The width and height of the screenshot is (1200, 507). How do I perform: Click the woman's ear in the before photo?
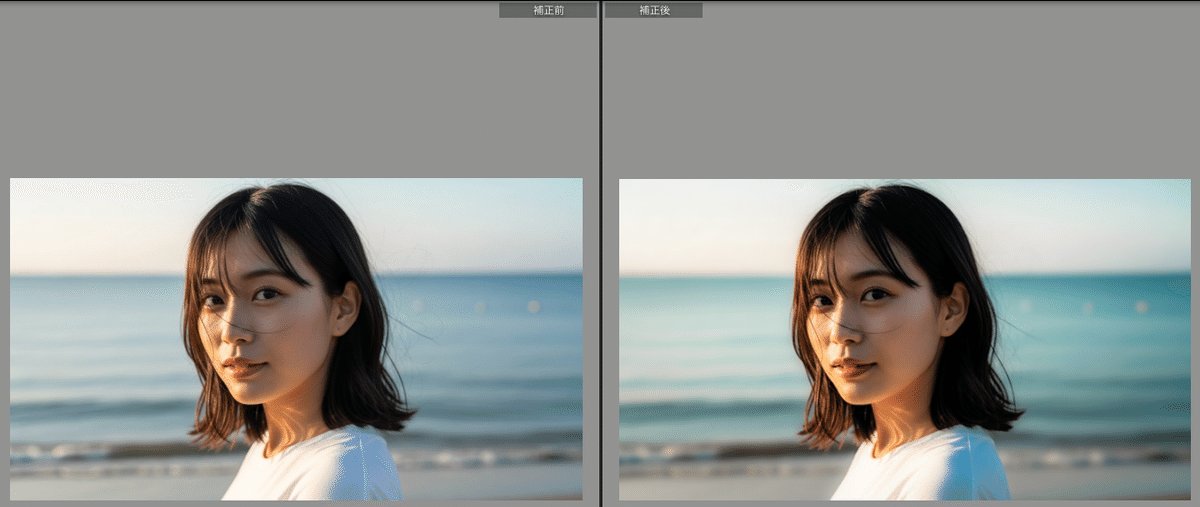point(347,307)
